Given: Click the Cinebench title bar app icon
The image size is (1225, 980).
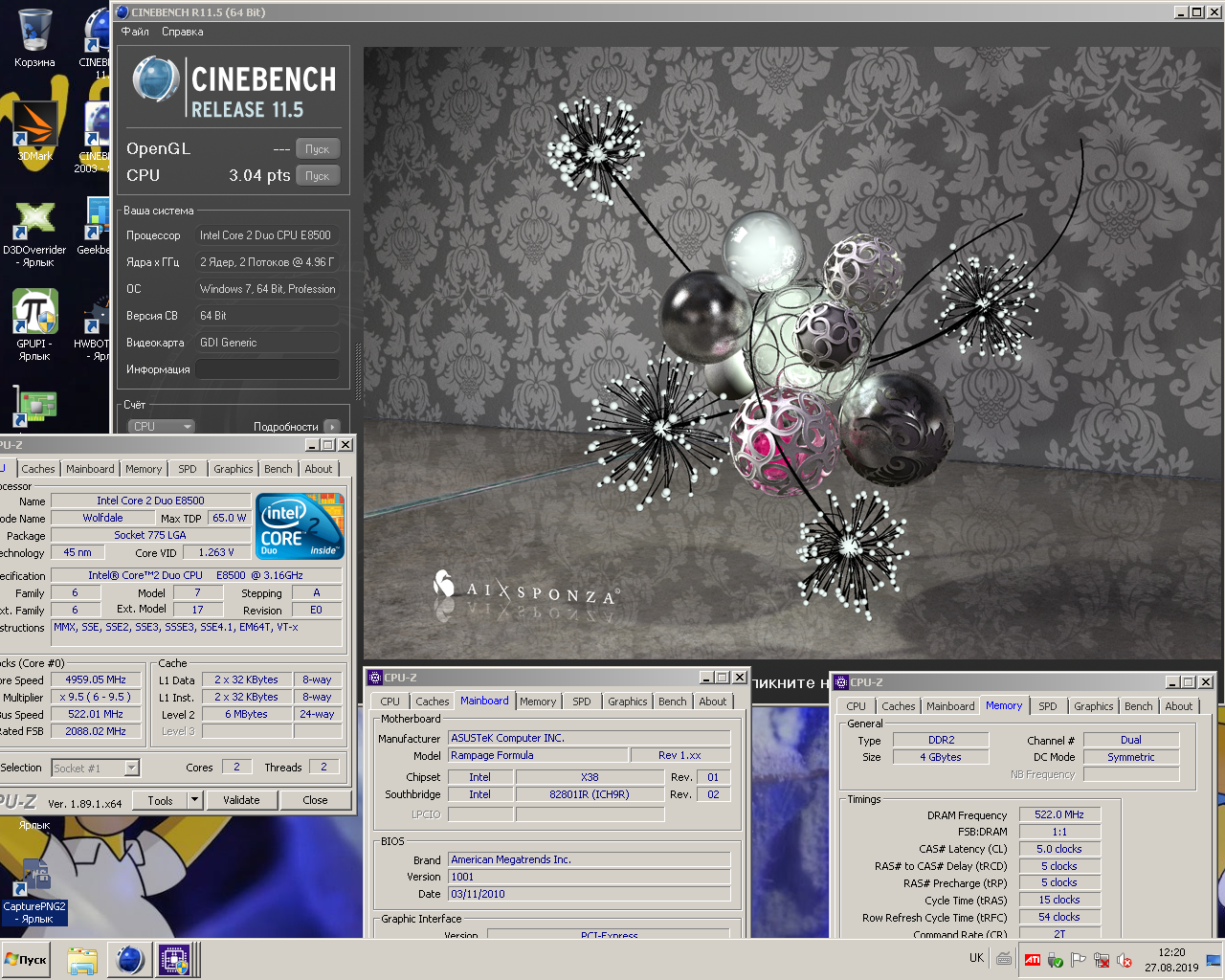Looking at the screenshot, I should [122, 12].
